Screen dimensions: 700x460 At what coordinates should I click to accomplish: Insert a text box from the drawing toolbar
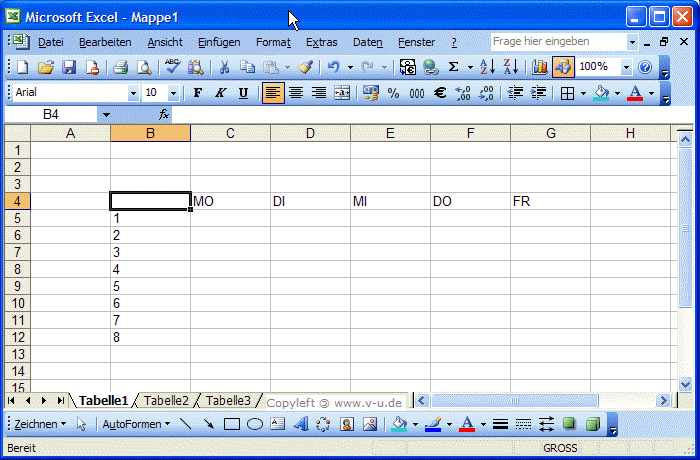click(x=278, y=424)
